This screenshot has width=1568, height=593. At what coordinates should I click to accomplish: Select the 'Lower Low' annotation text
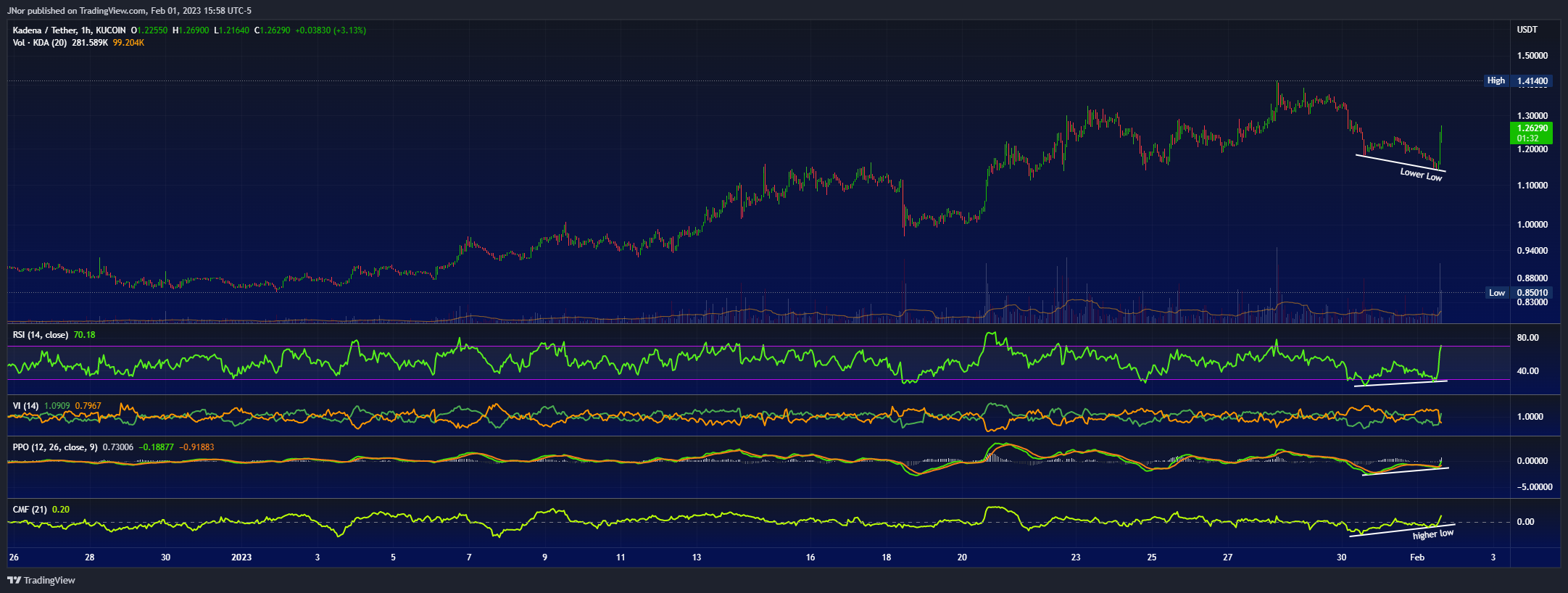1421,175
